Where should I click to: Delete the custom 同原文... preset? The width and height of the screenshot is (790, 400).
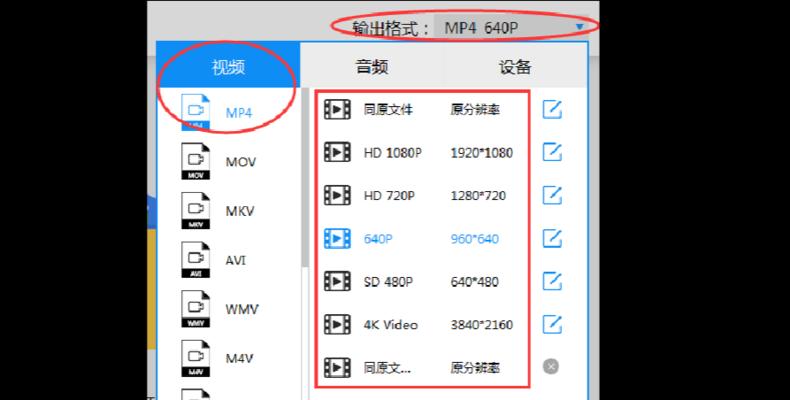click(x=551, y=366)
